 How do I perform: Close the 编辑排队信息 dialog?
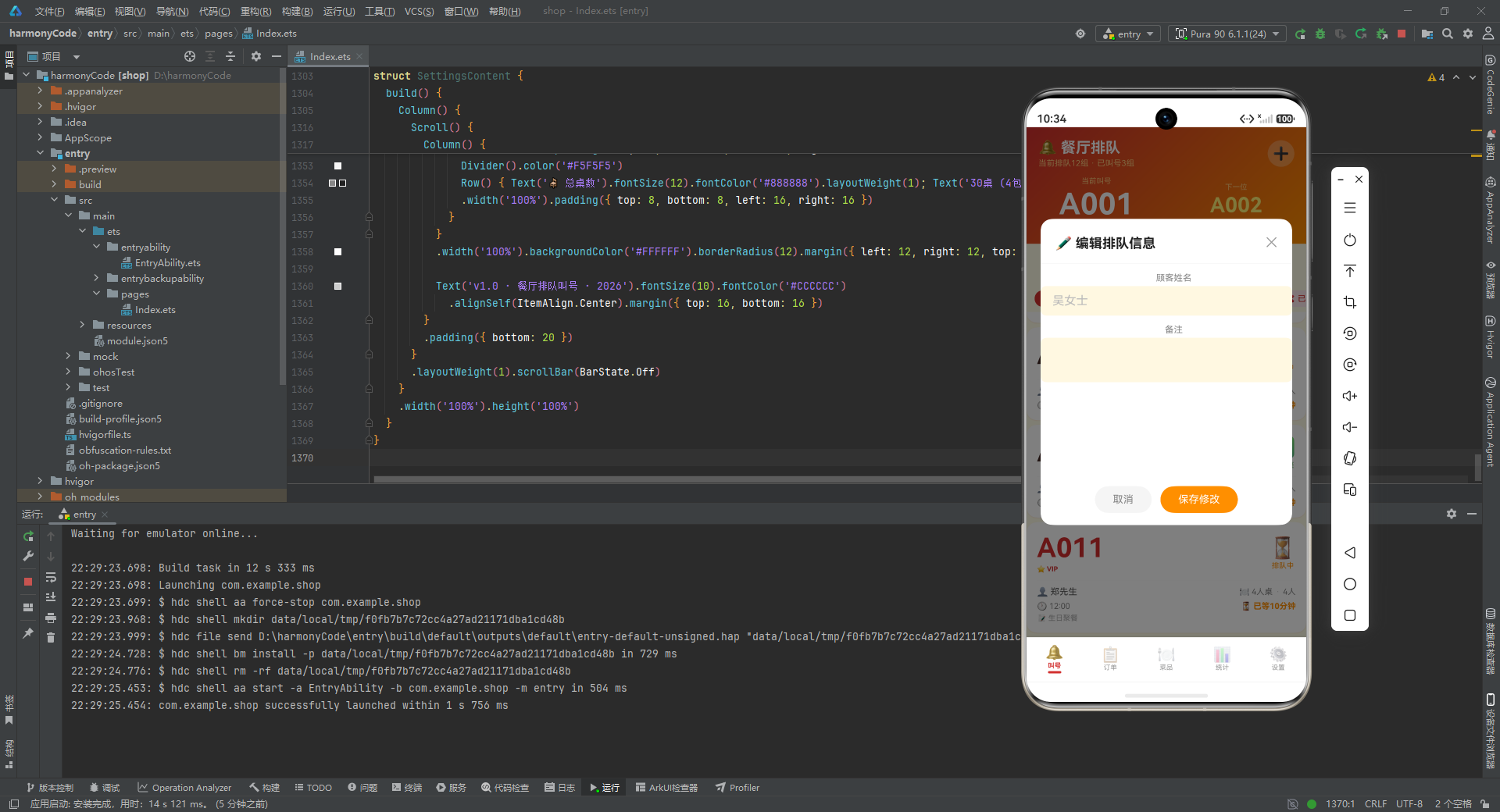[x=1271, y=243]
